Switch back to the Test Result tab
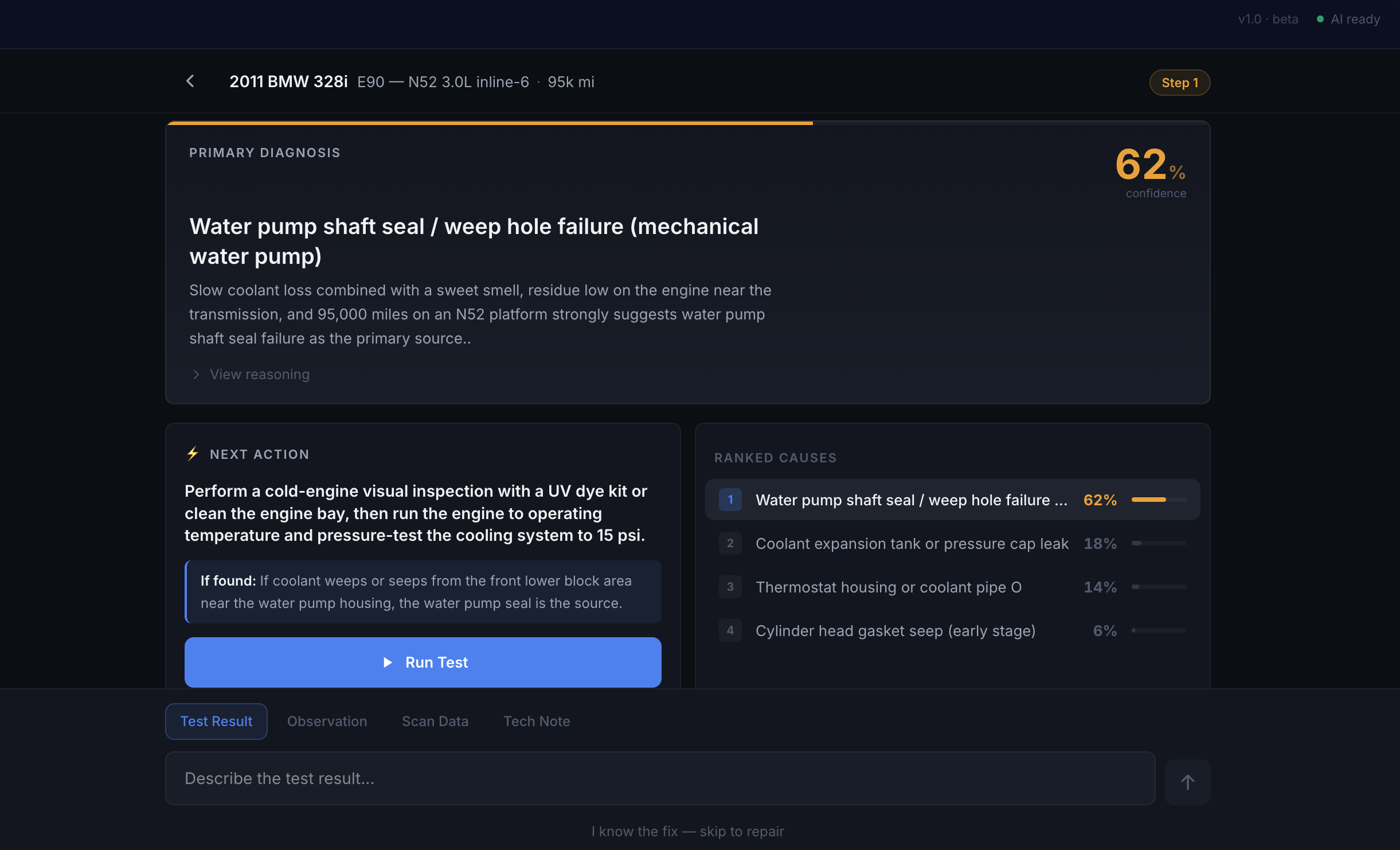 (216, 721)
